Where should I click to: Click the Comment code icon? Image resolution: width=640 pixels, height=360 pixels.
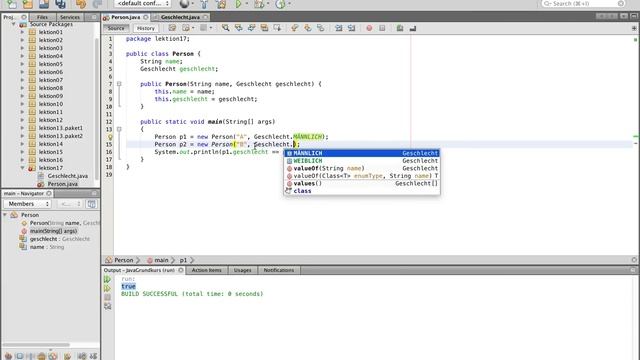400,28
